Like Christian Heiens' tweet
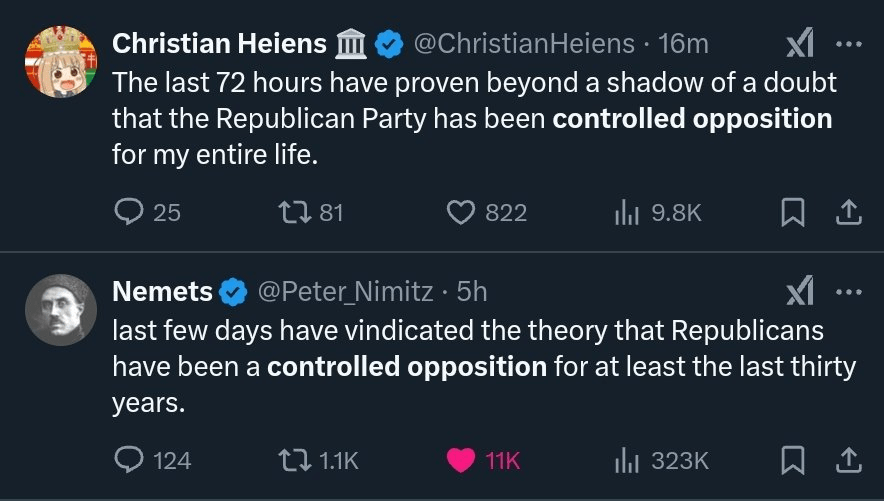 (x=460, y=212)
